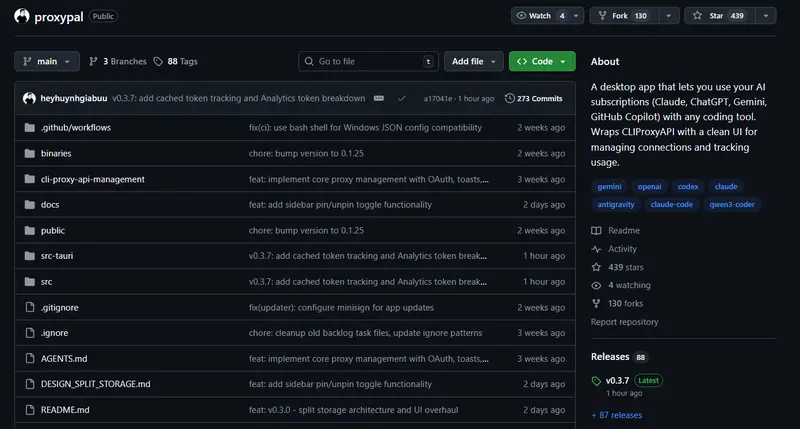Click the claude-code topic tag

[x=671, y=203]
